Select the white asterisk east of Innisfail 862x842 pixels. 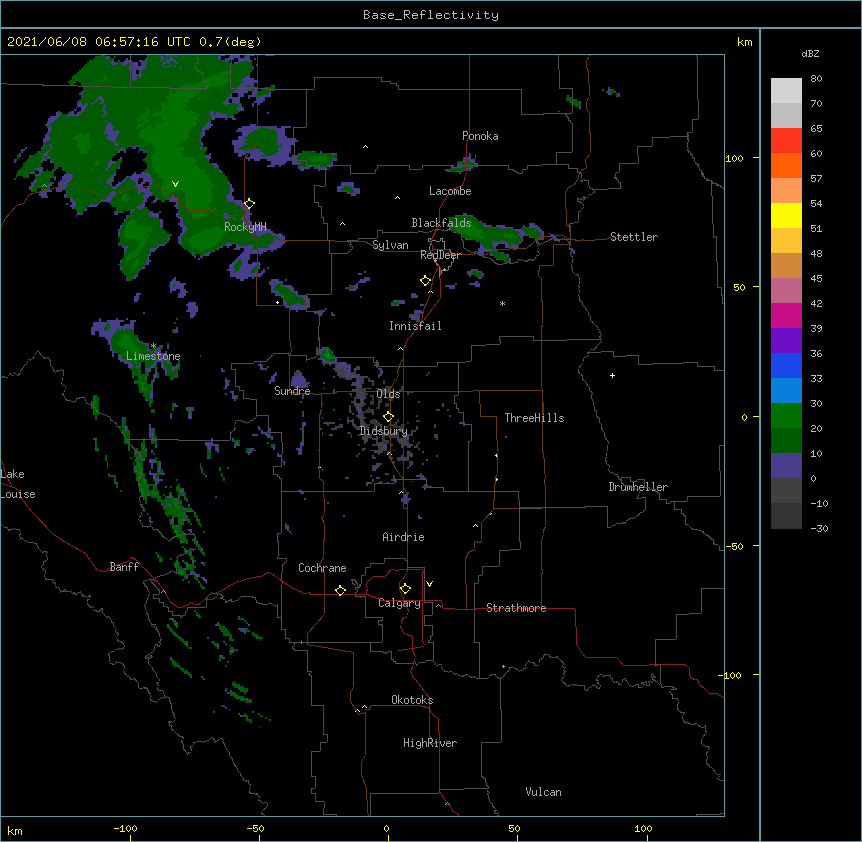tap(502, 303)
